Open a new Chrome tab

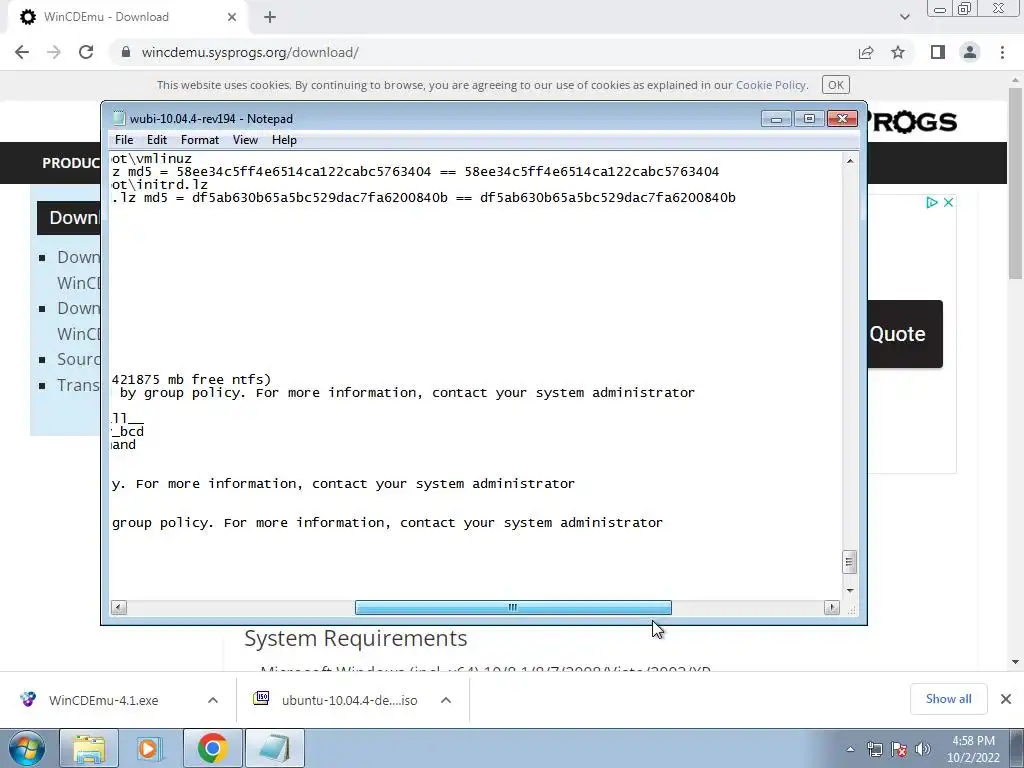click(x=270, y=17)
